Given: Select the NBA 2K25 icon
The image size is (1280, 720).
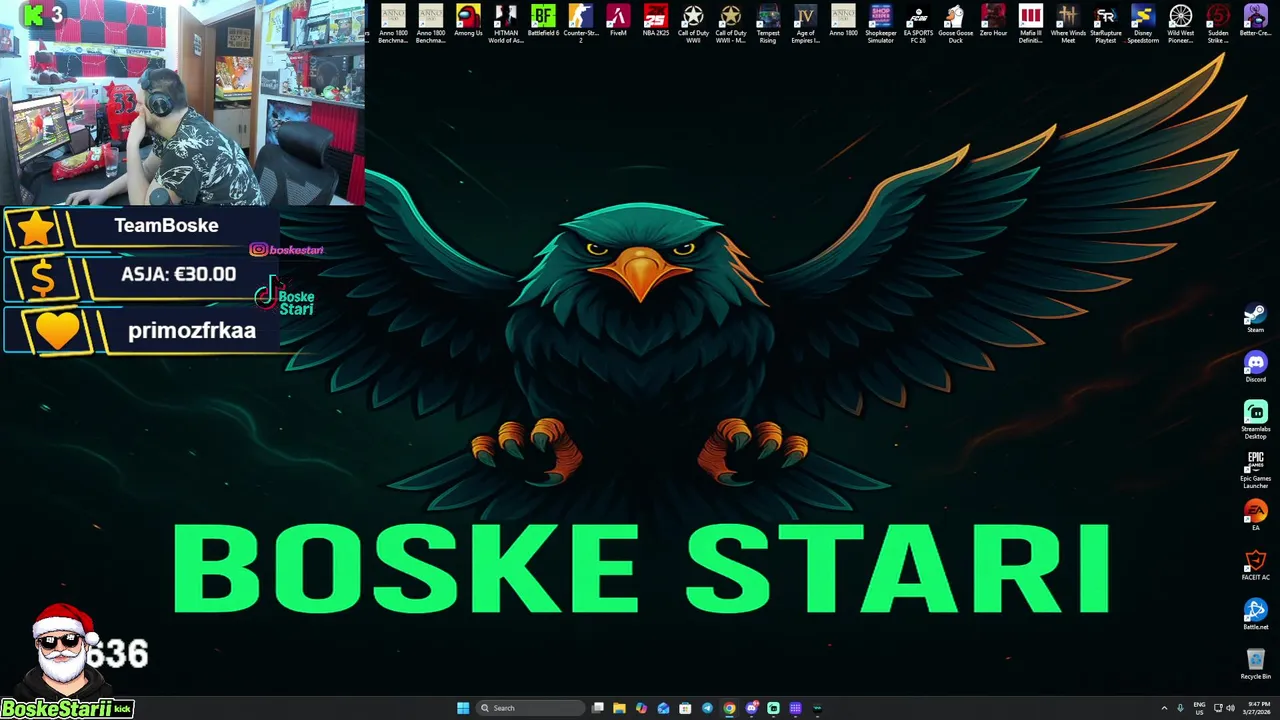Looking at the screenshot, I should (x=655, y=21).
